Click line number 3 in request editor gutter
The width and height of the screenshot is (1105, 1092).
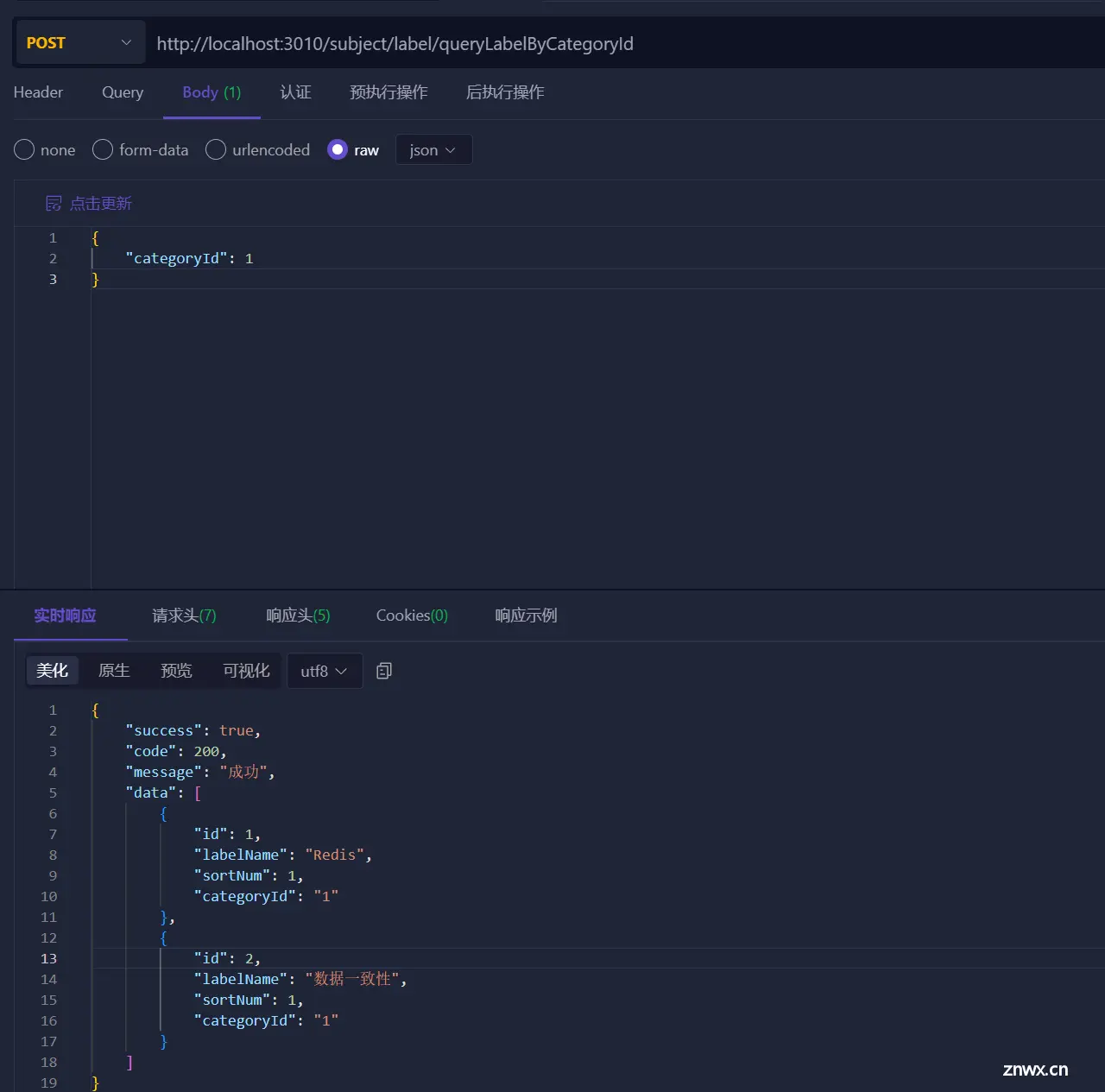[x=53, y=279]
